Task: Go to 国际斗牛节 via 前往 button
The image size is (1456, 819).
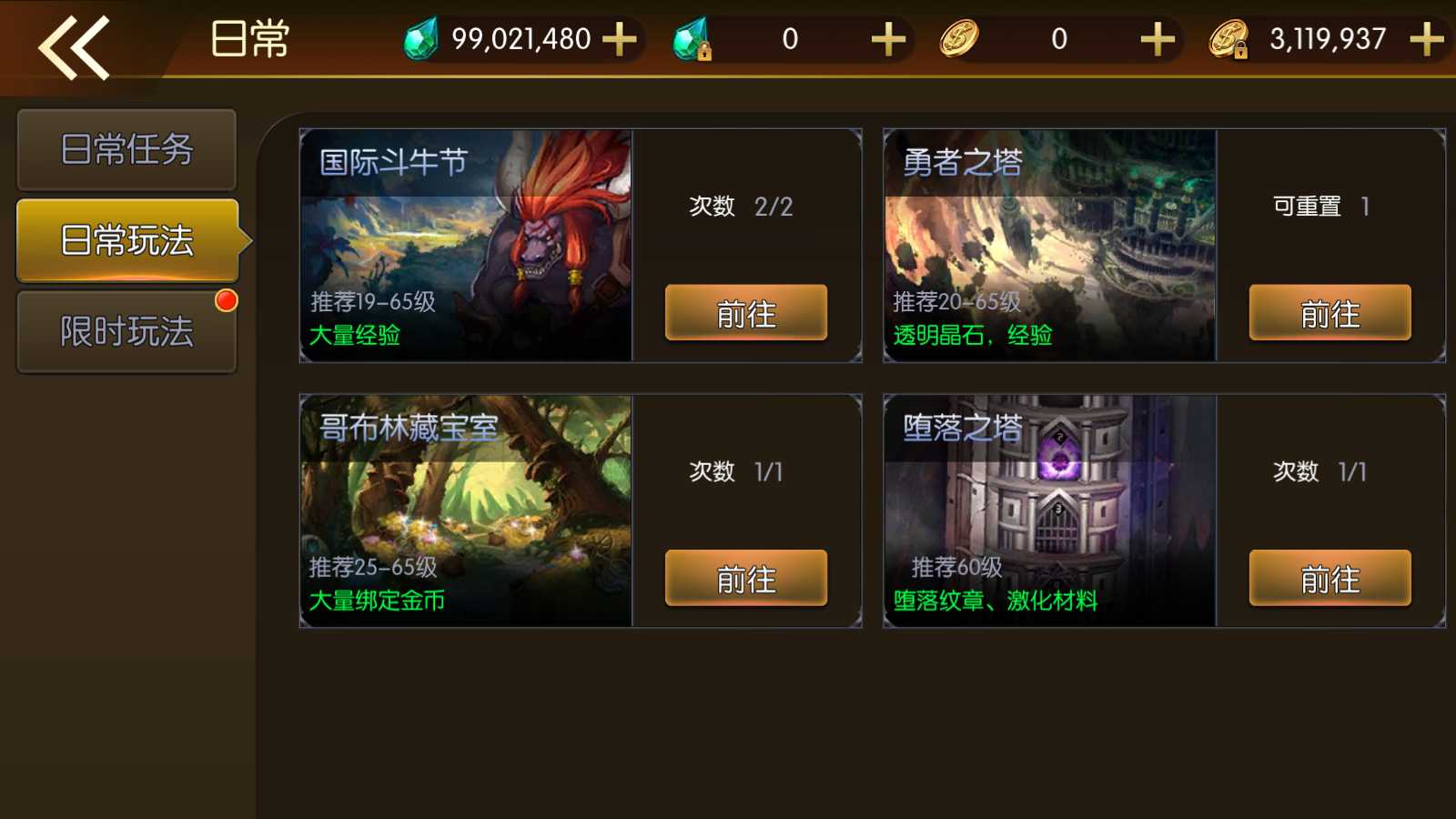Action: (x=746, y=313)
